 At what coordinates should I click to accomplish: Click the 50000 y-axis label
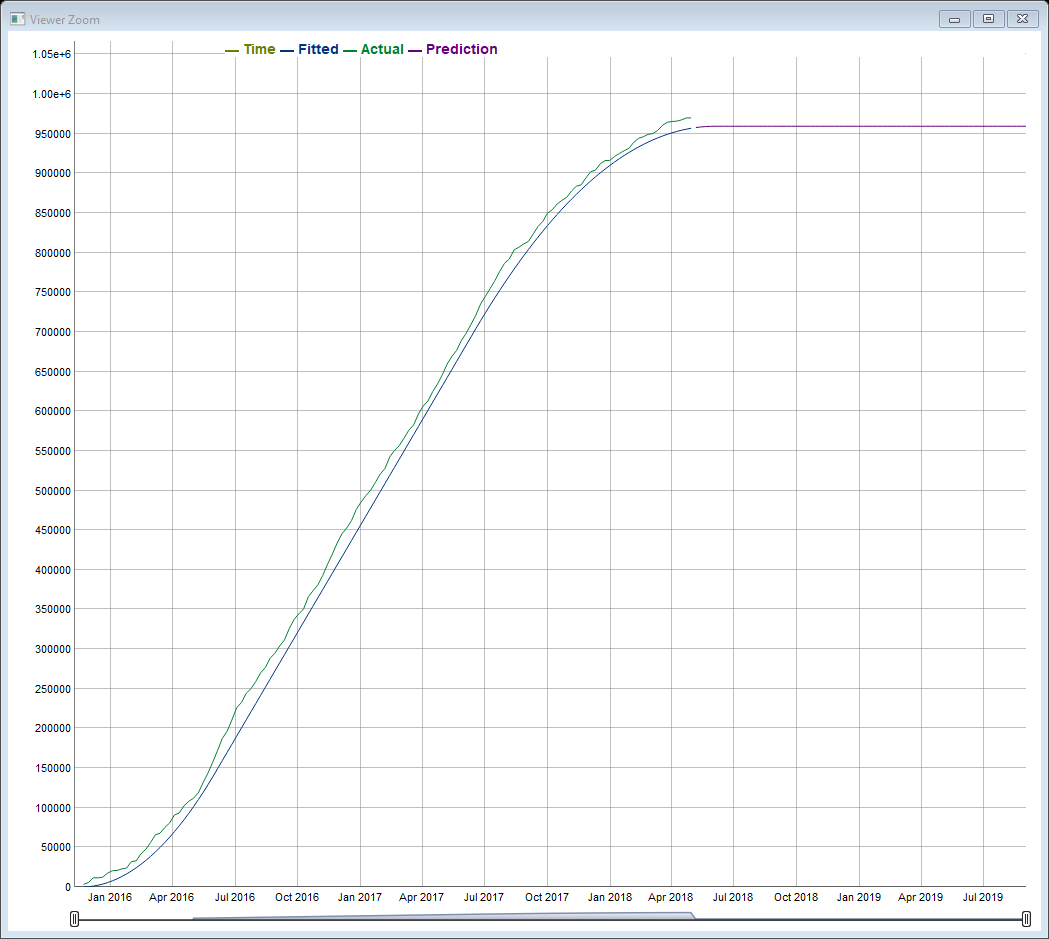(56, 847)
